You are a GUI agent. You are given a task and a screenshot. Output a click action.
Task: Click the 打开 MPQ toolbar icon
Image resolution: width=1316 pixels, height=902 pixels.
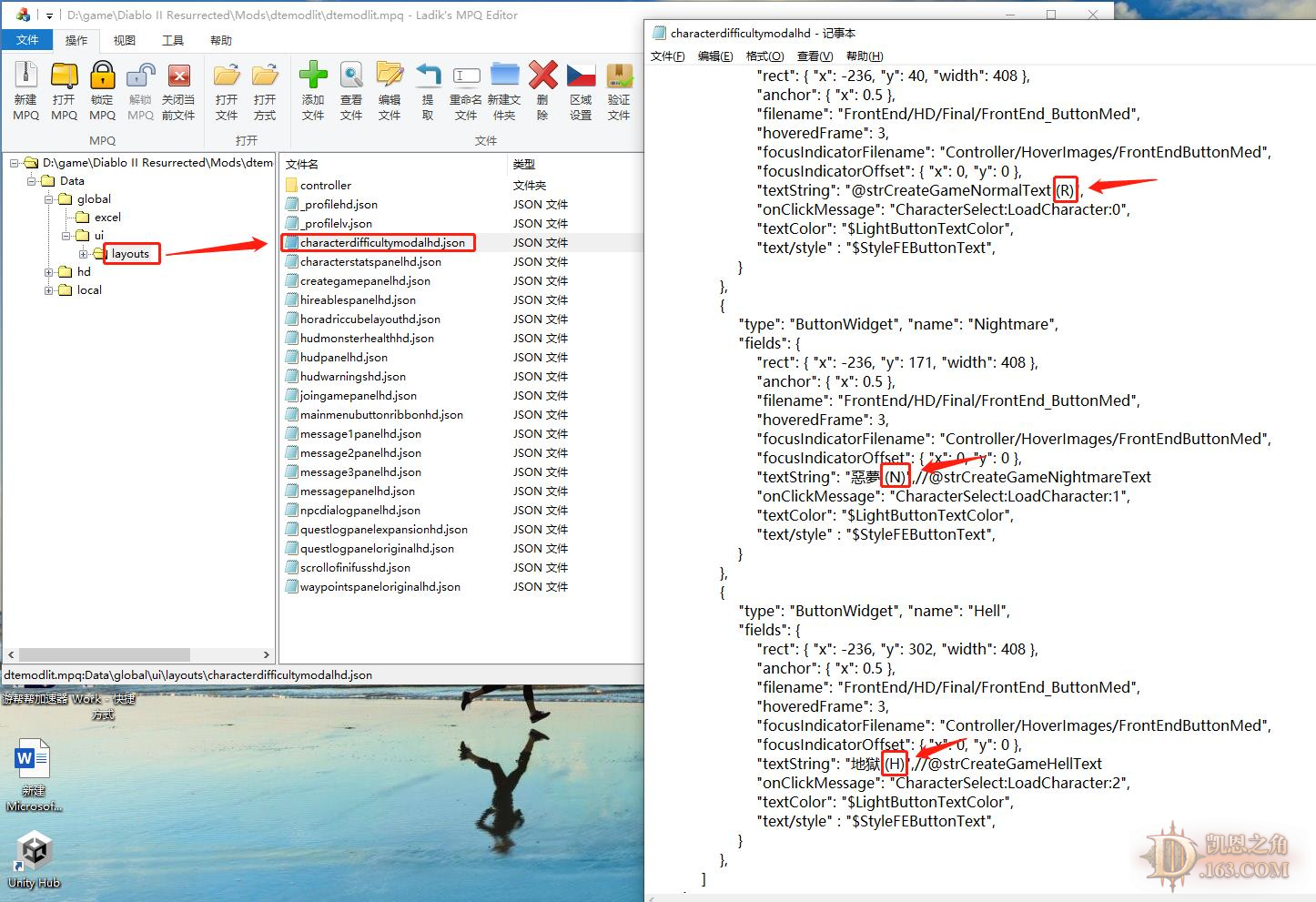tap(64, 76)
